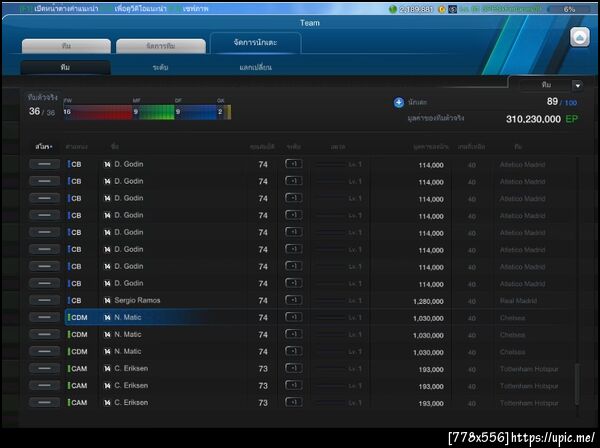This screenshot has width=600, height=448.
Task: Click the dash button on the last C. Eriksen row
Action: click(44, 402)
